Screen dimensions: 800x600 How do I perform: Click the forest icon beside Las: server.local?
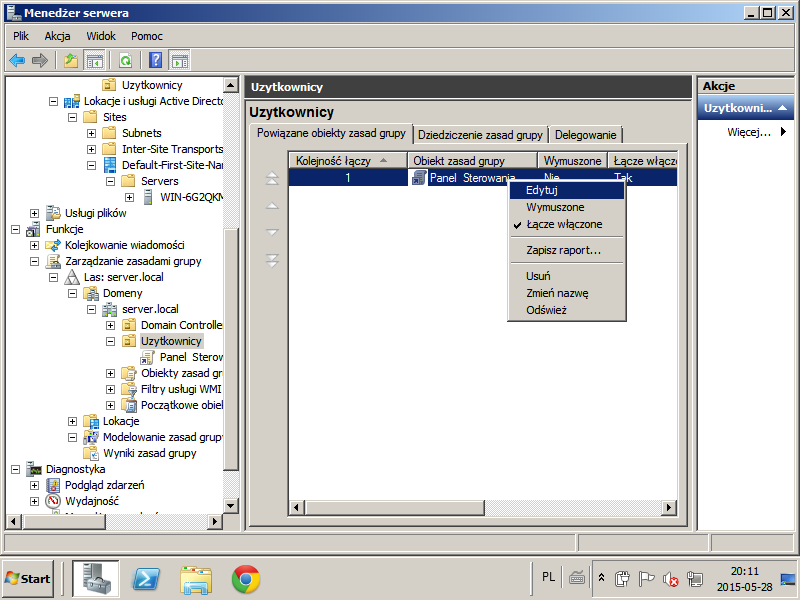(72, 277)
